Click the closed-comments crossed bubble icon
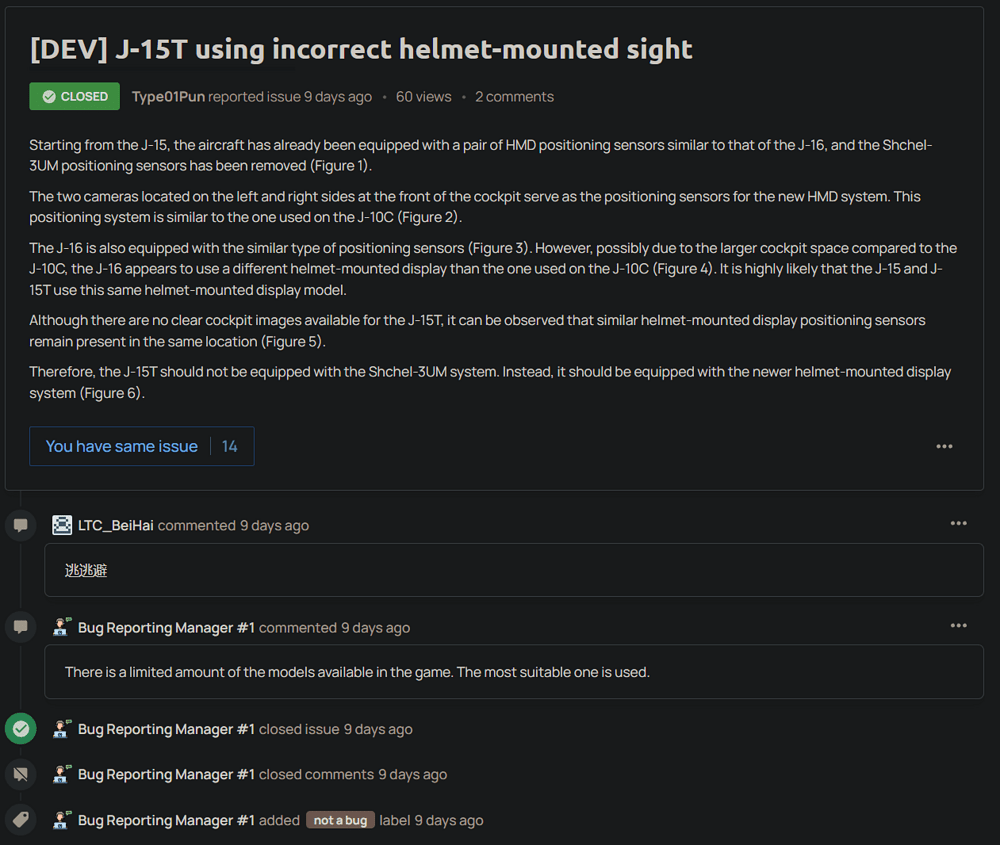This screenshot has width=1000, height=845. click(21, 774)
